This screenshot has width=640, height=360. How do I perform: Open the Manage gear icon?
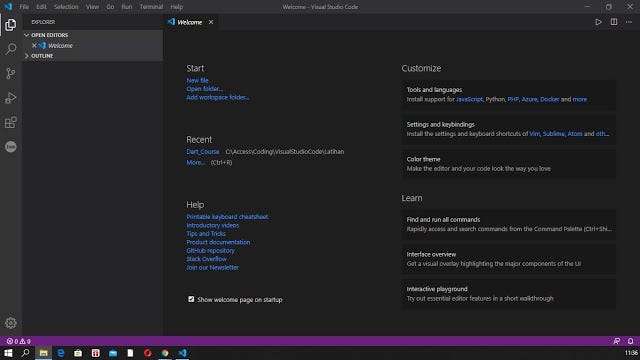pyautogui.click(x=11, y=323)
